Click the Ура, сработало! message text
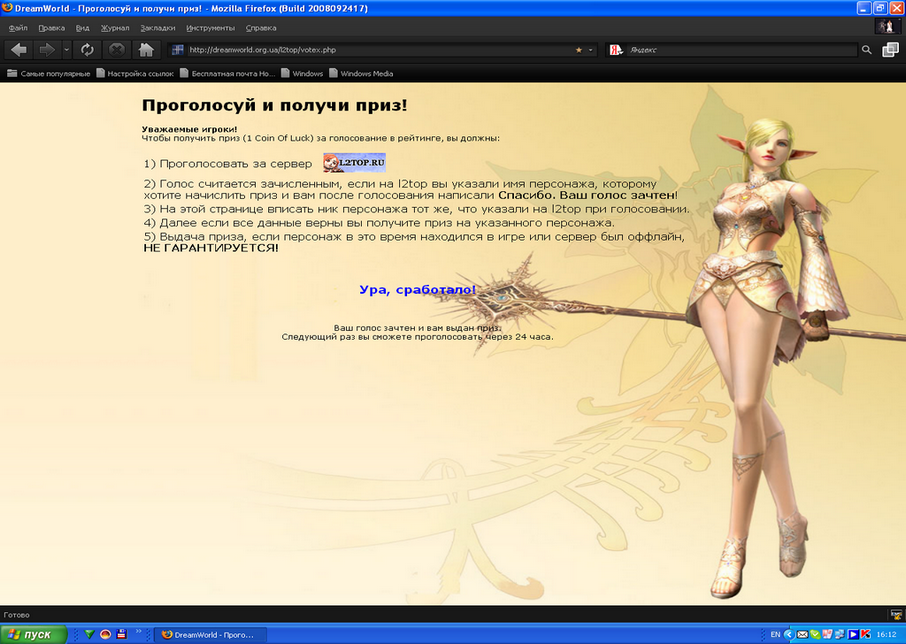The image size is (906, 644). pyautogui.click(x=418, y=289)
